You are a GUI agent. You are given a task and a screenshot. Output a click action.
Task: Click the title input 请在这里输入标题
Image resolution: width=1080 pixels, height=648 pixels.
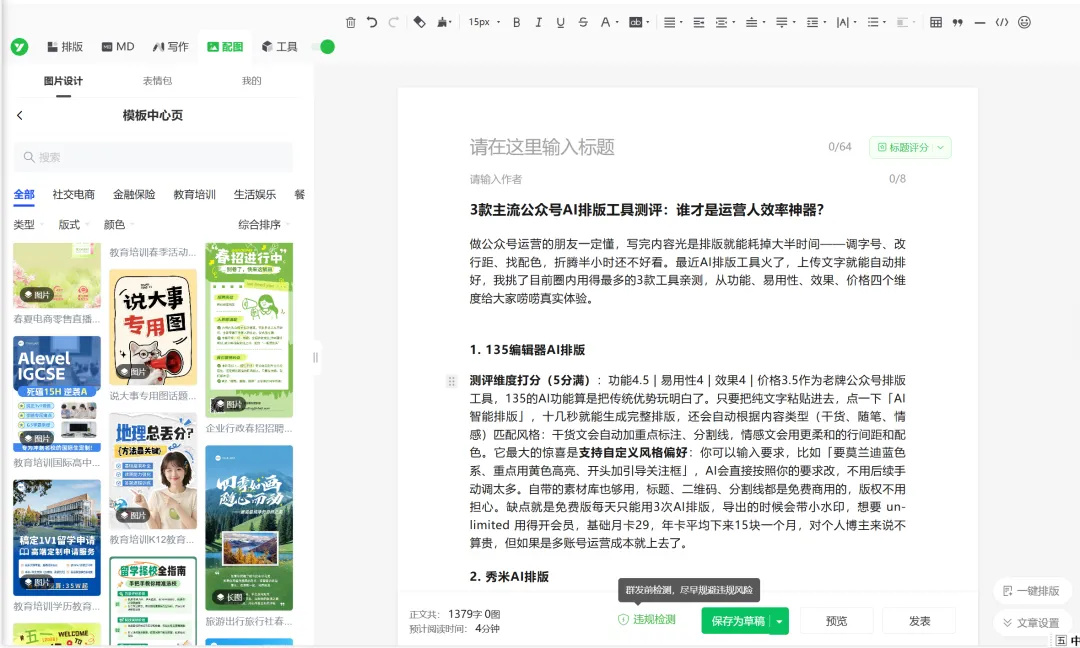point(542,147)
